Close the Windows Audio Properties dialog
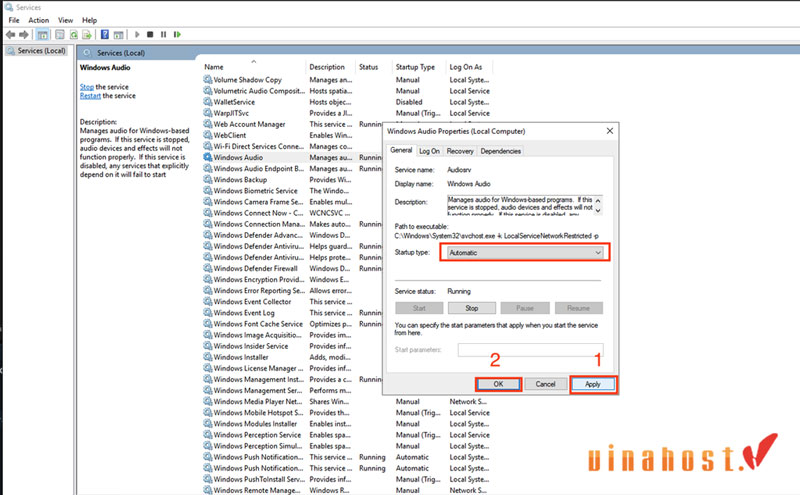800x495 pixels. [x=610, y=131]
